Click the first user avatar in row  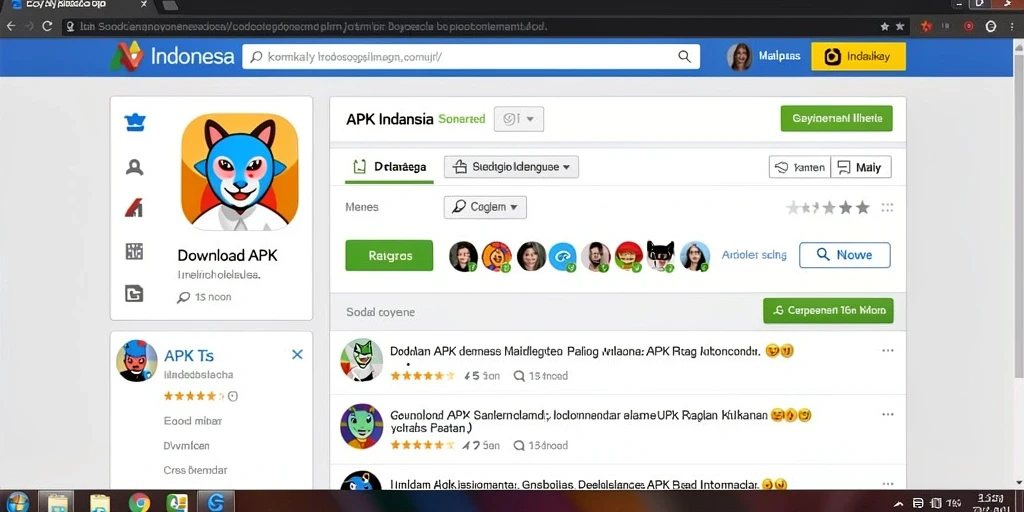point(464,256)
